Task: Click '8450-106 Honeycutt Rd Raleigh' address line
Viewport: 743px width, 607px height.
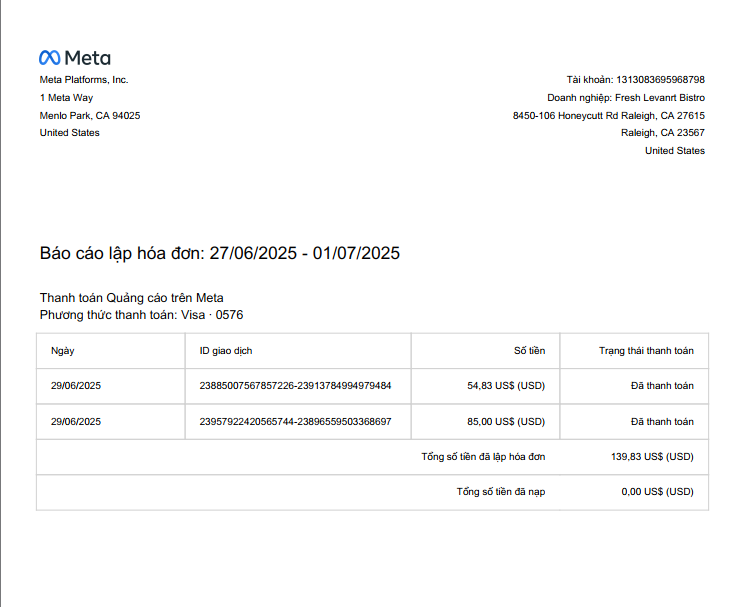Action: [x=609, y=116]
